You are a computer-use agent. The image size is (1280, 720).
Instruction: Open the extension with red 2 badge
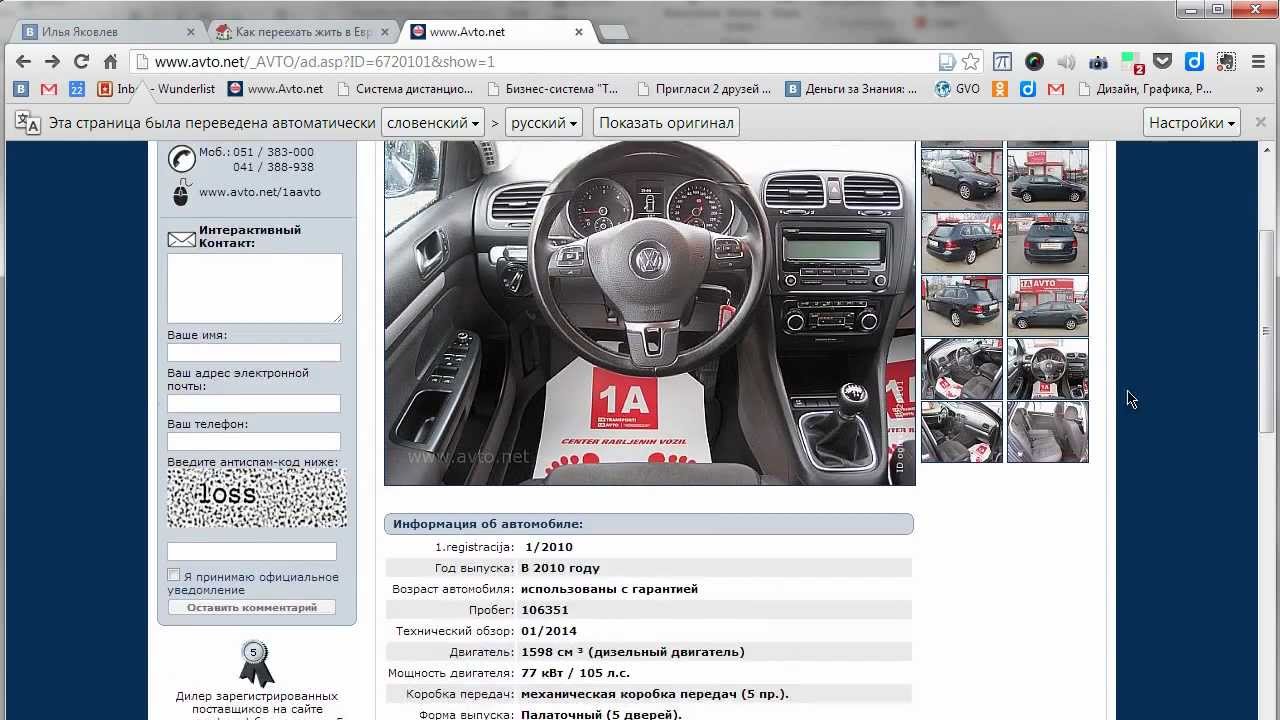(x=1131, y=63)
